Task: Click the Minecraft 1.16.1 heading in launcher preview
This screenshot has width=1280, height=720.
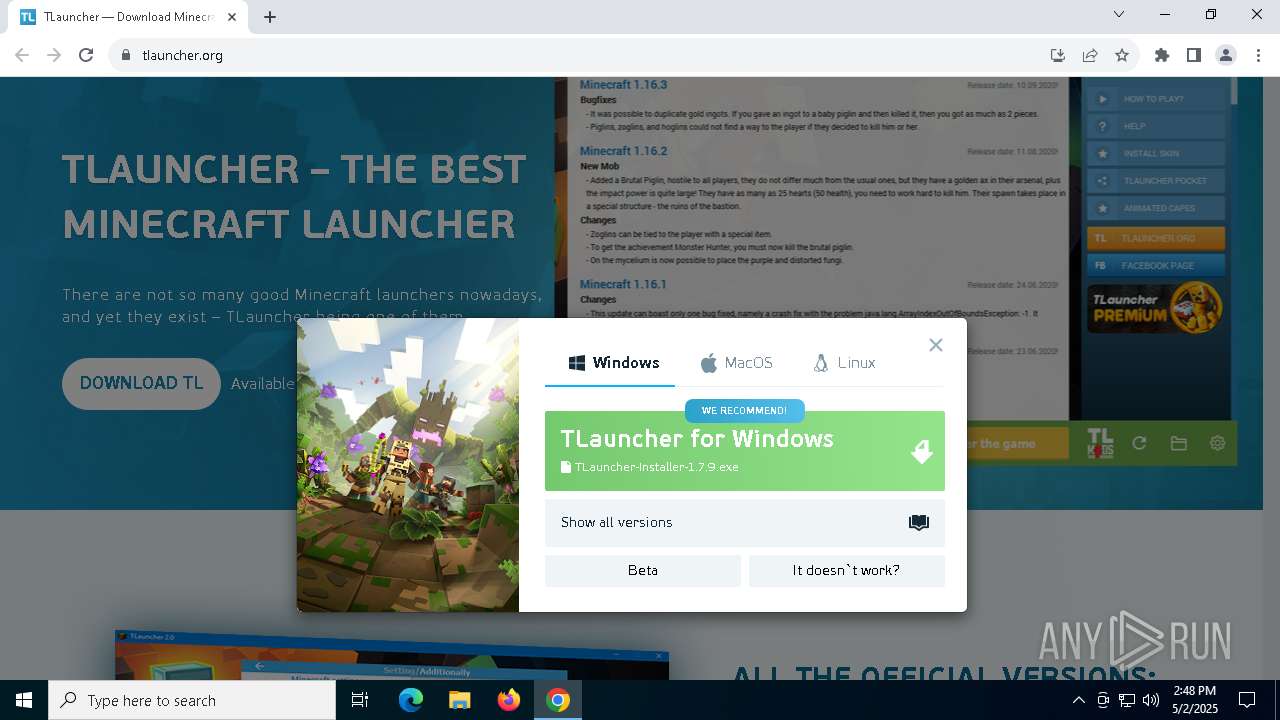Action: (x=623, y=284)
